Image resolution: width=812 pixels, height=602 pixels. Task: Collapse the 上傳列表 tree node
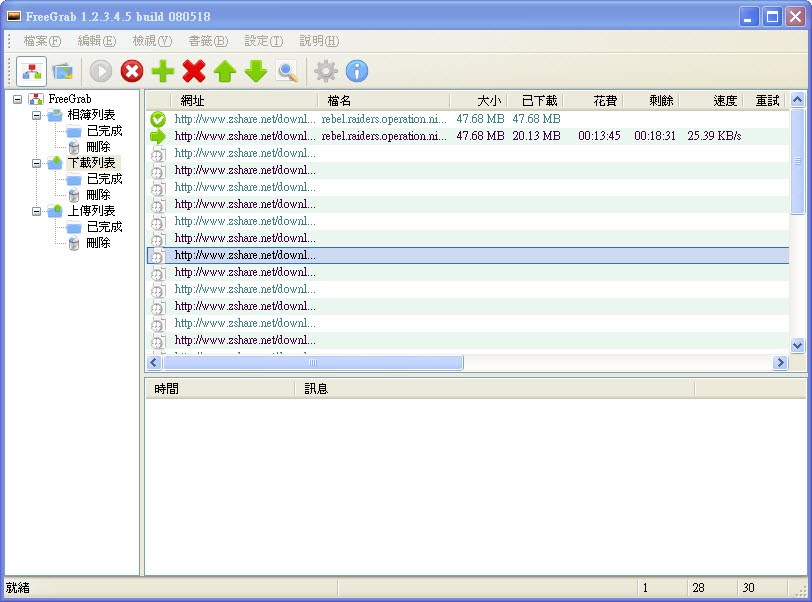(36, 211)
